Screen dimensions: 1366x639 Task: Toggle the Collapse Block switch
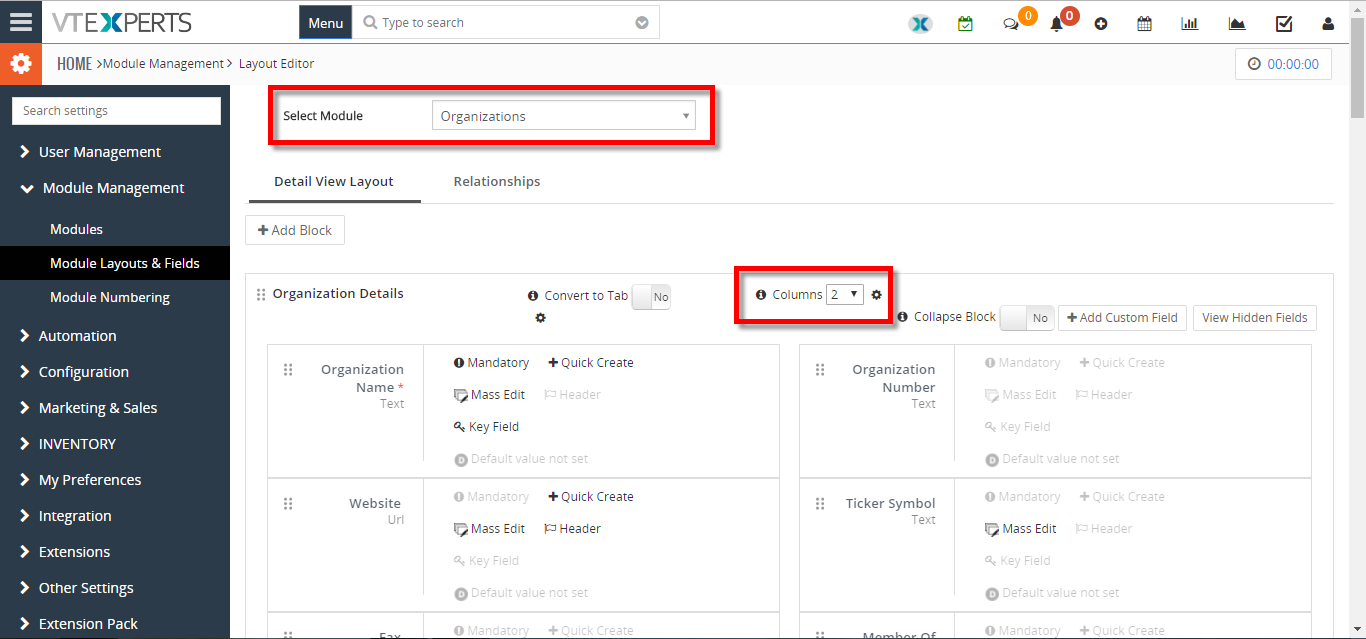[x=1027, y=317]
